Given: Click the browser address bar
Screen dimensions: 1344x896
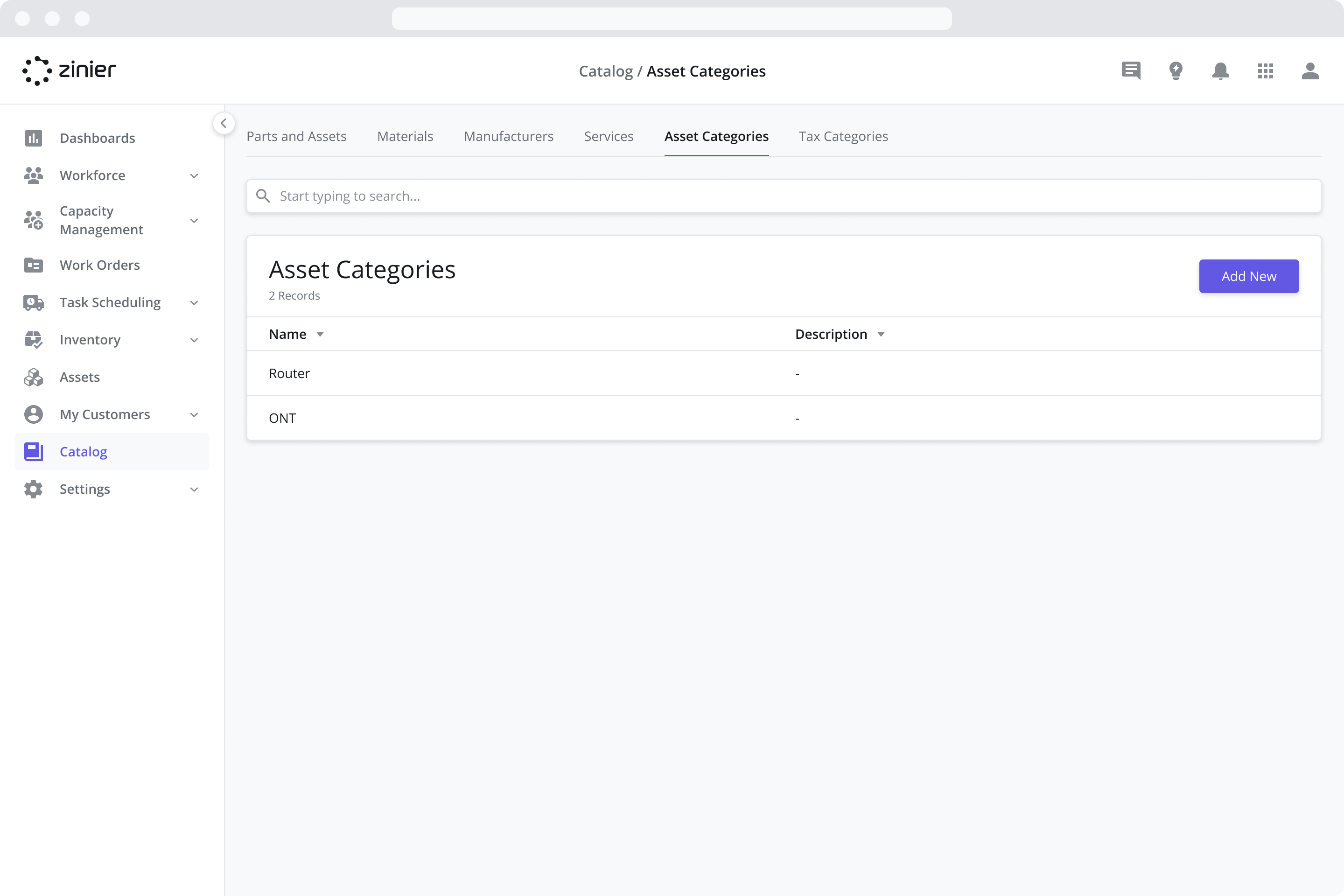Looking at the screenshot, I should click(x=672, y=18).
